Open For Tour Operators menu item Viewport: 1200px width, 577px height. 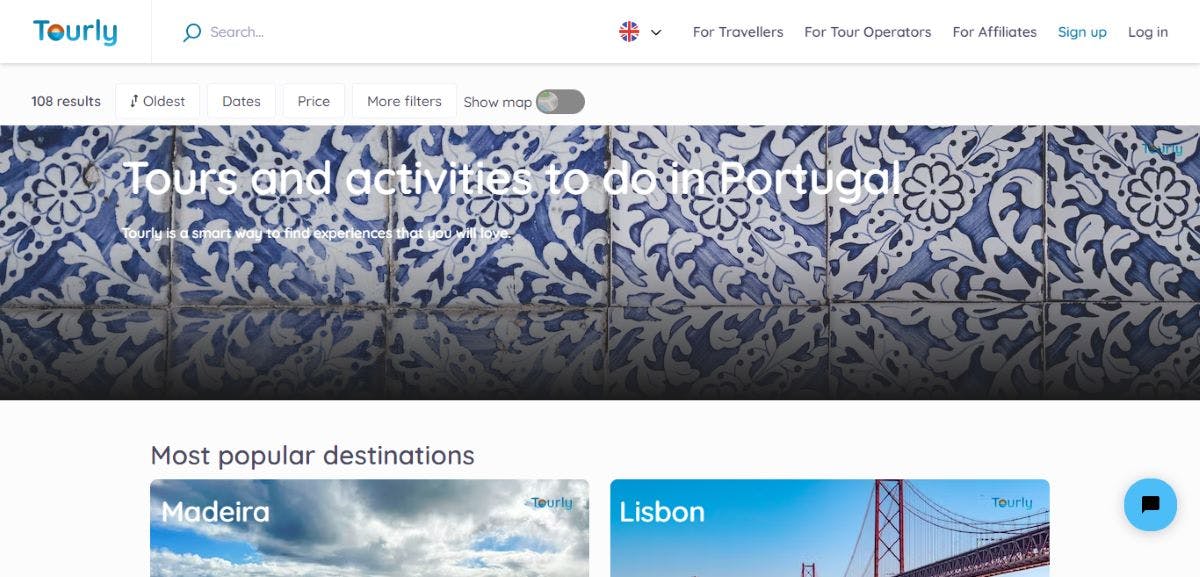(868, 32)
